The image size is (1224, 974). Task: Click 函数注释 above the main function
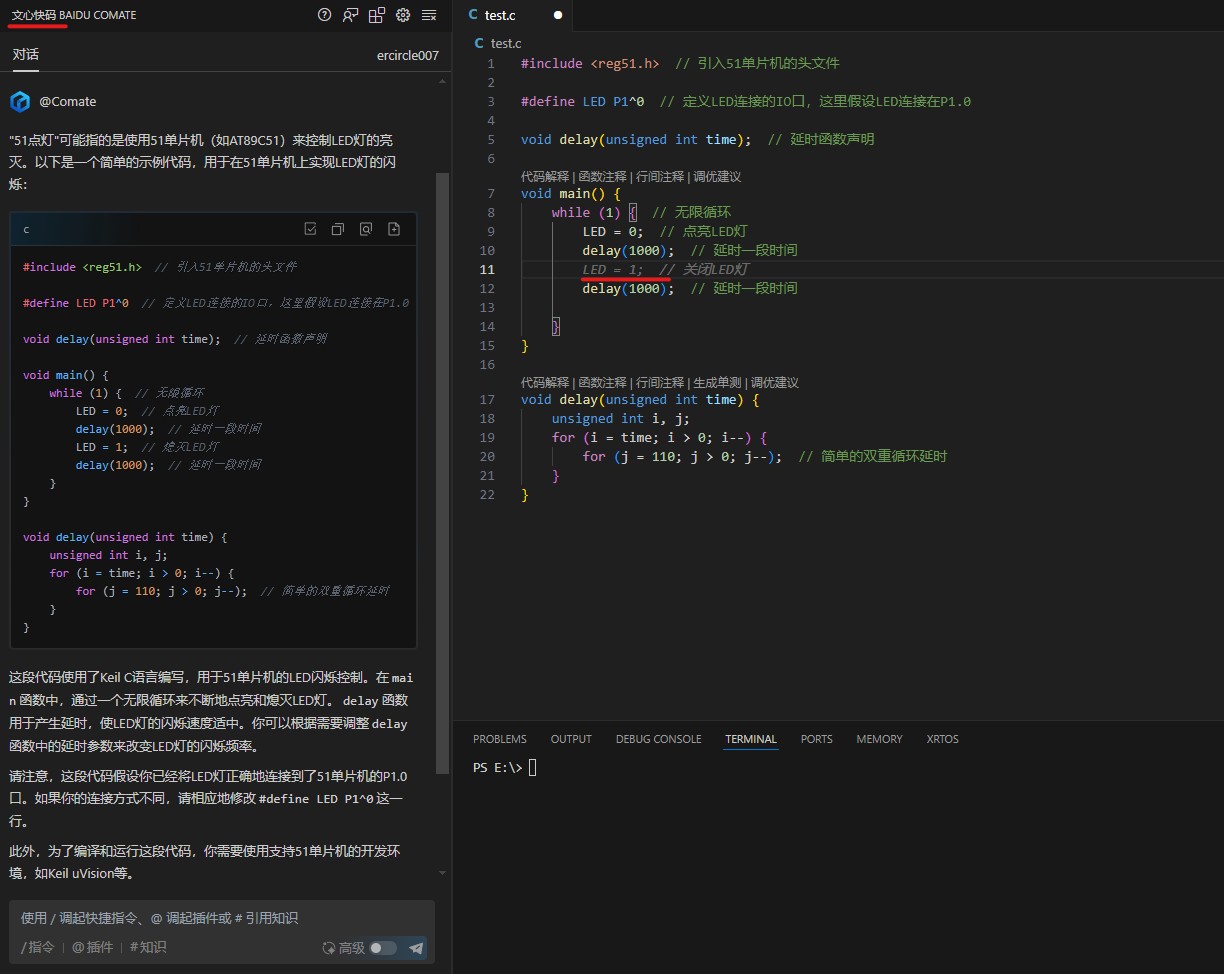[x=602, y=176]
